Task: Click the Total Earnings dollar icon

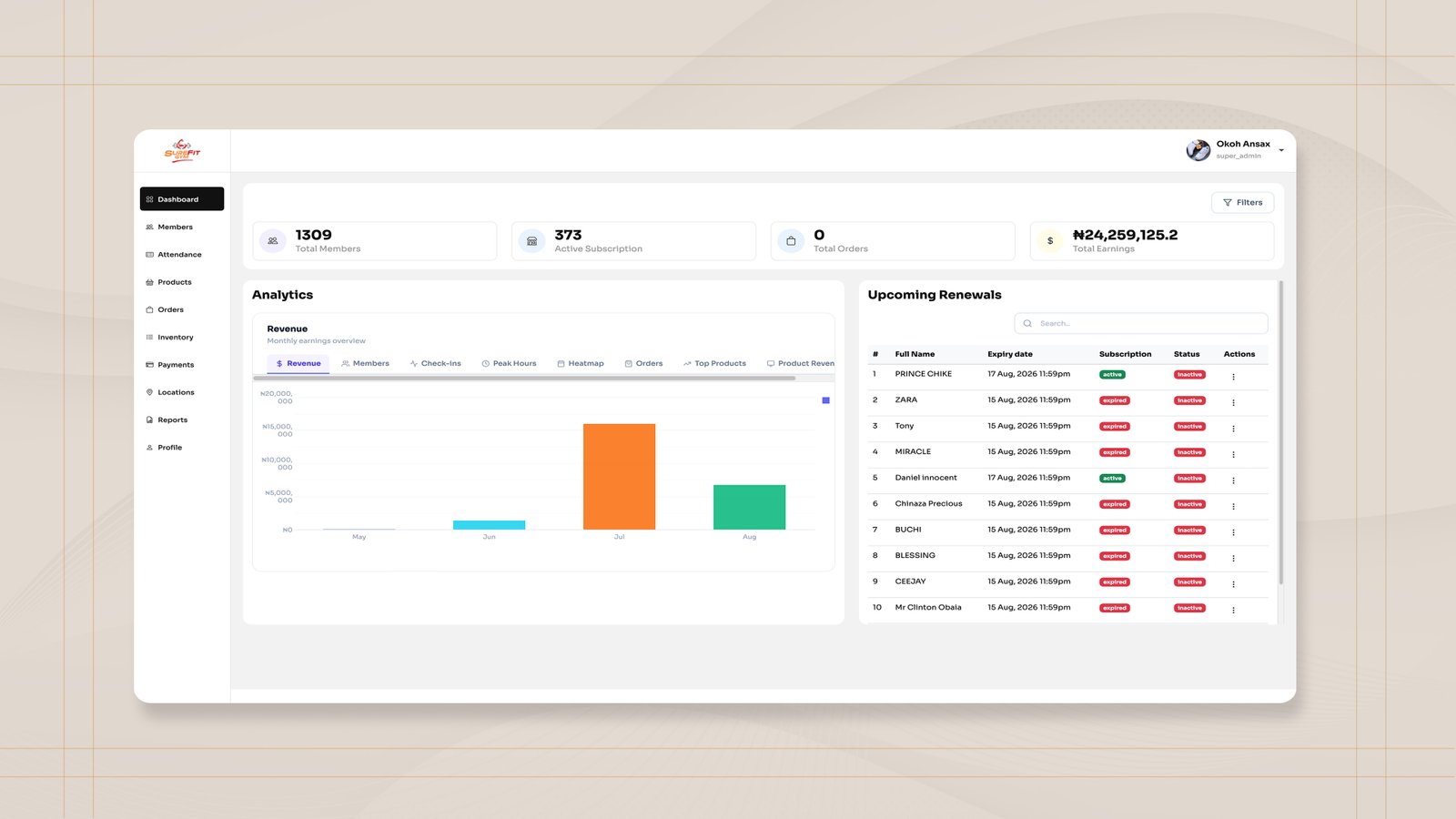Action: click(x=1050, y=241)
